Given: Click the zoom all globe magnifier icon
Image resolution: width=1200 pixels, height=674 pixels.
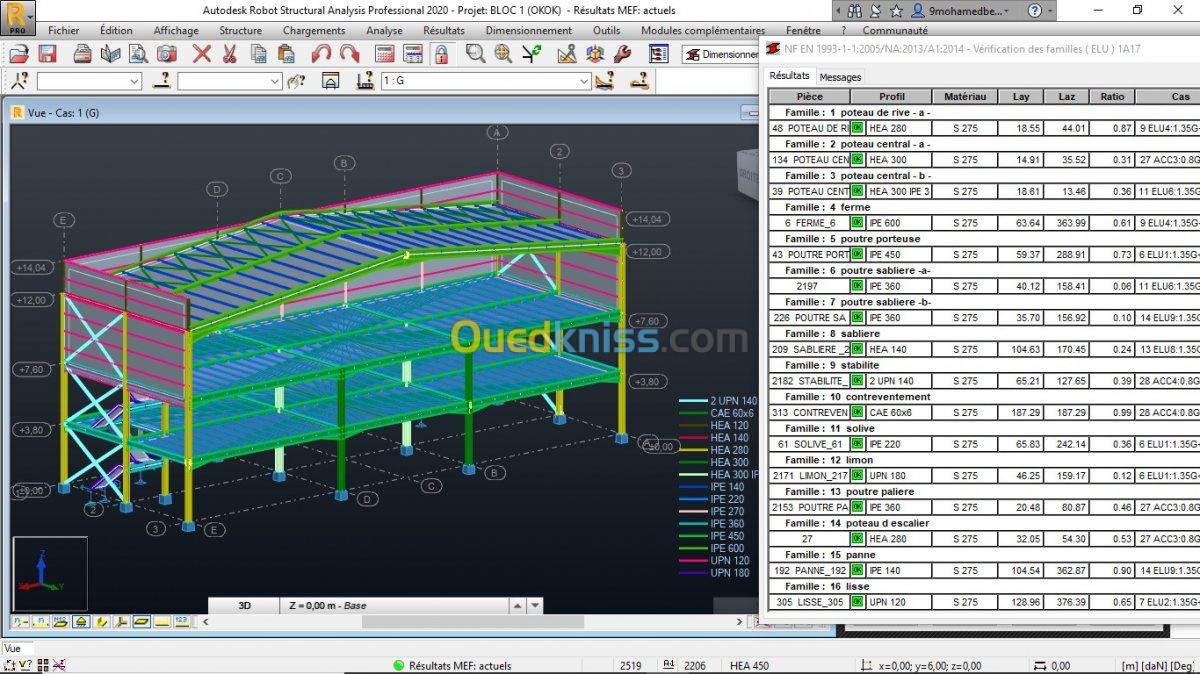Looking at the screenshot, I should (x=503, y=54).
